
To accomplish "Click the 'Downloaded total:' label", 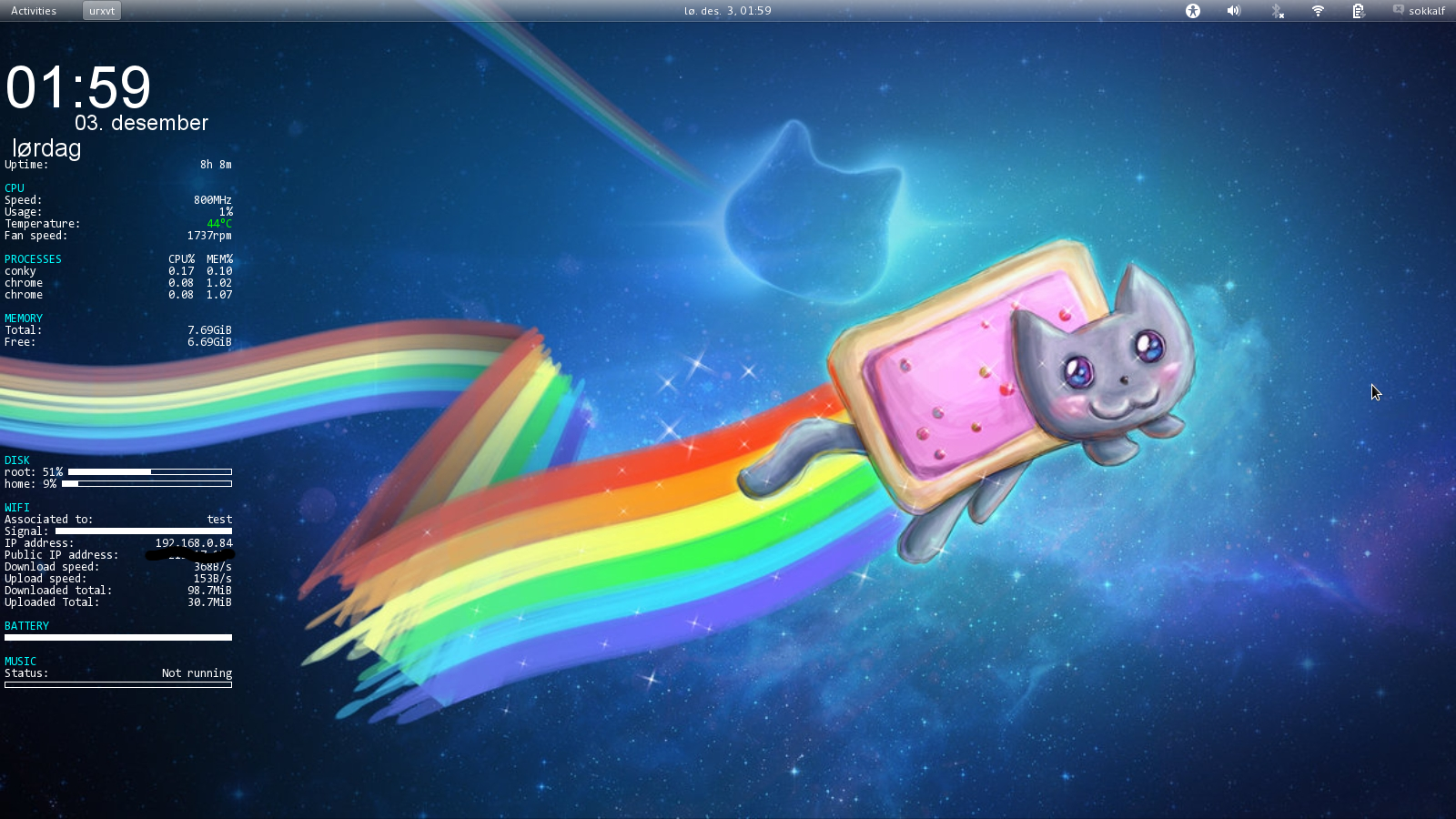I will [58, 591].
